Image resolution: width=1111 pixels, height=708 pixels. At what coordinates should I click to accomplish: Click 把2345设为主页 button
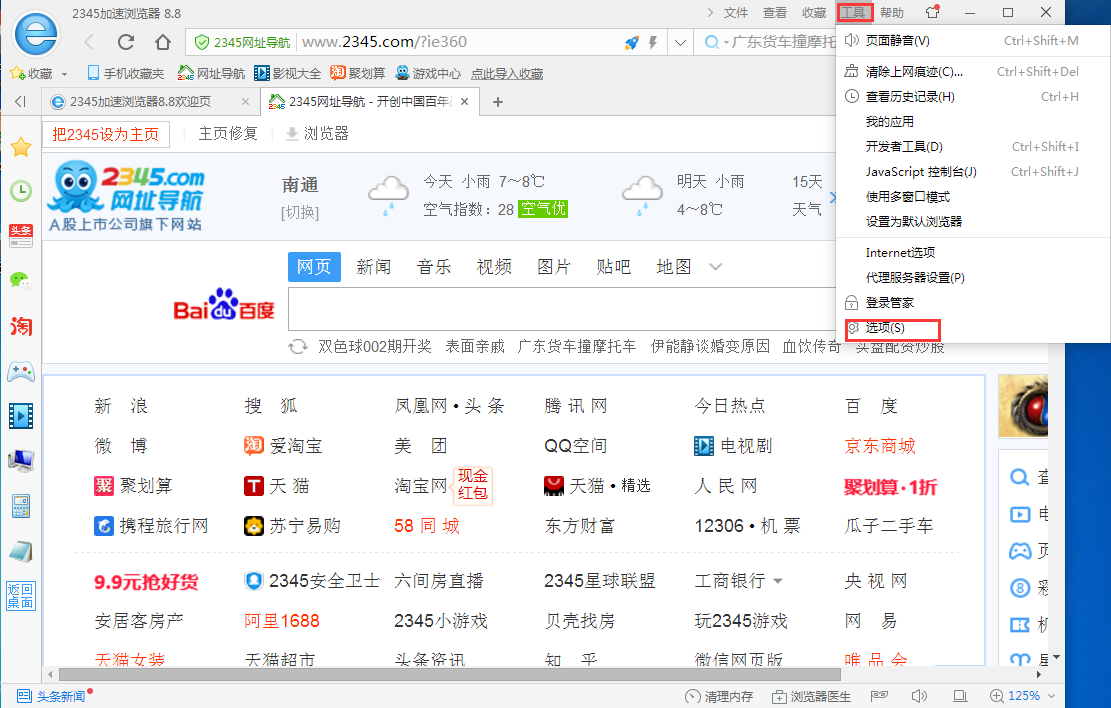[x=106, y=134]
